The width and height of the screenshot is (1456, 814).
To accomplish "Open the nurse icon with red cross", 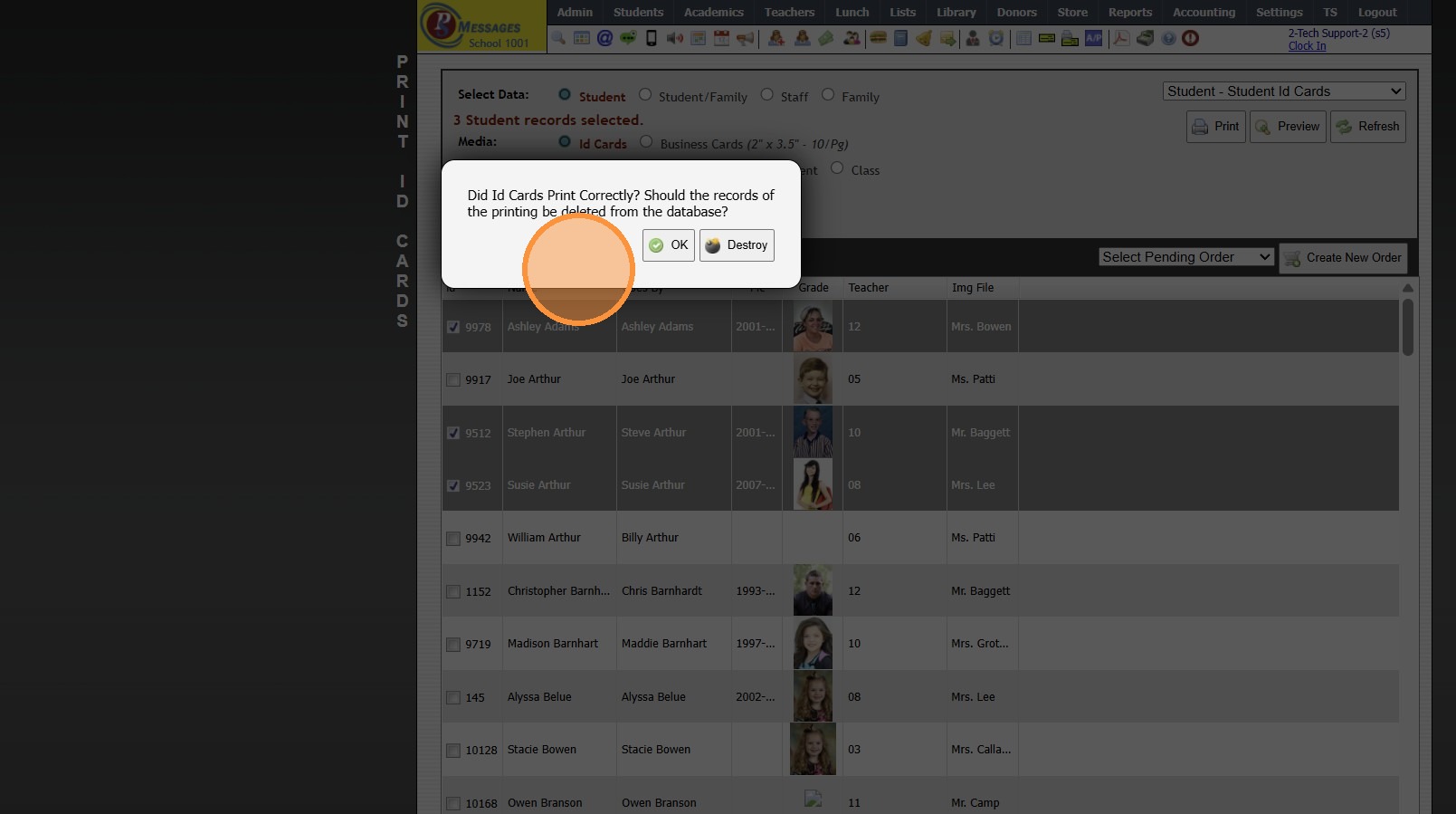I will tap(776, 38).
